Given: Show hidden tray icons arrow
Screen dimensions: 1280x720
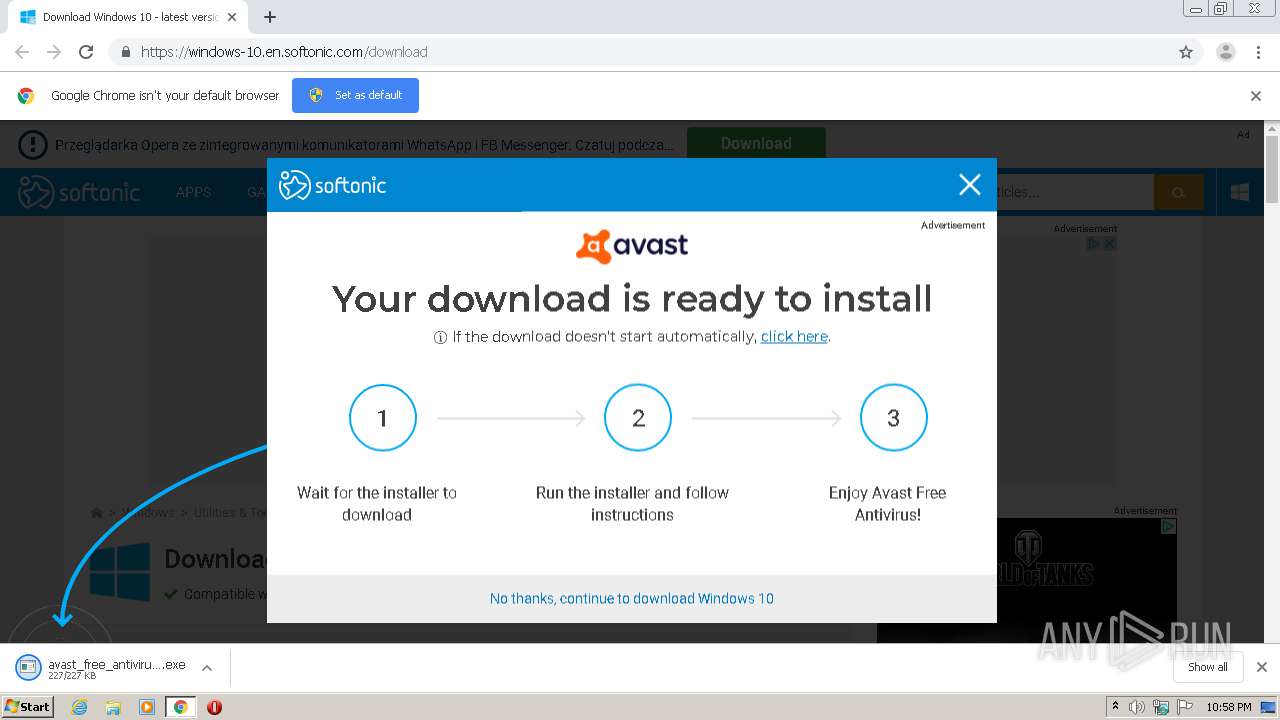Looking at the screenshot, I should [x=1115, y=707].
